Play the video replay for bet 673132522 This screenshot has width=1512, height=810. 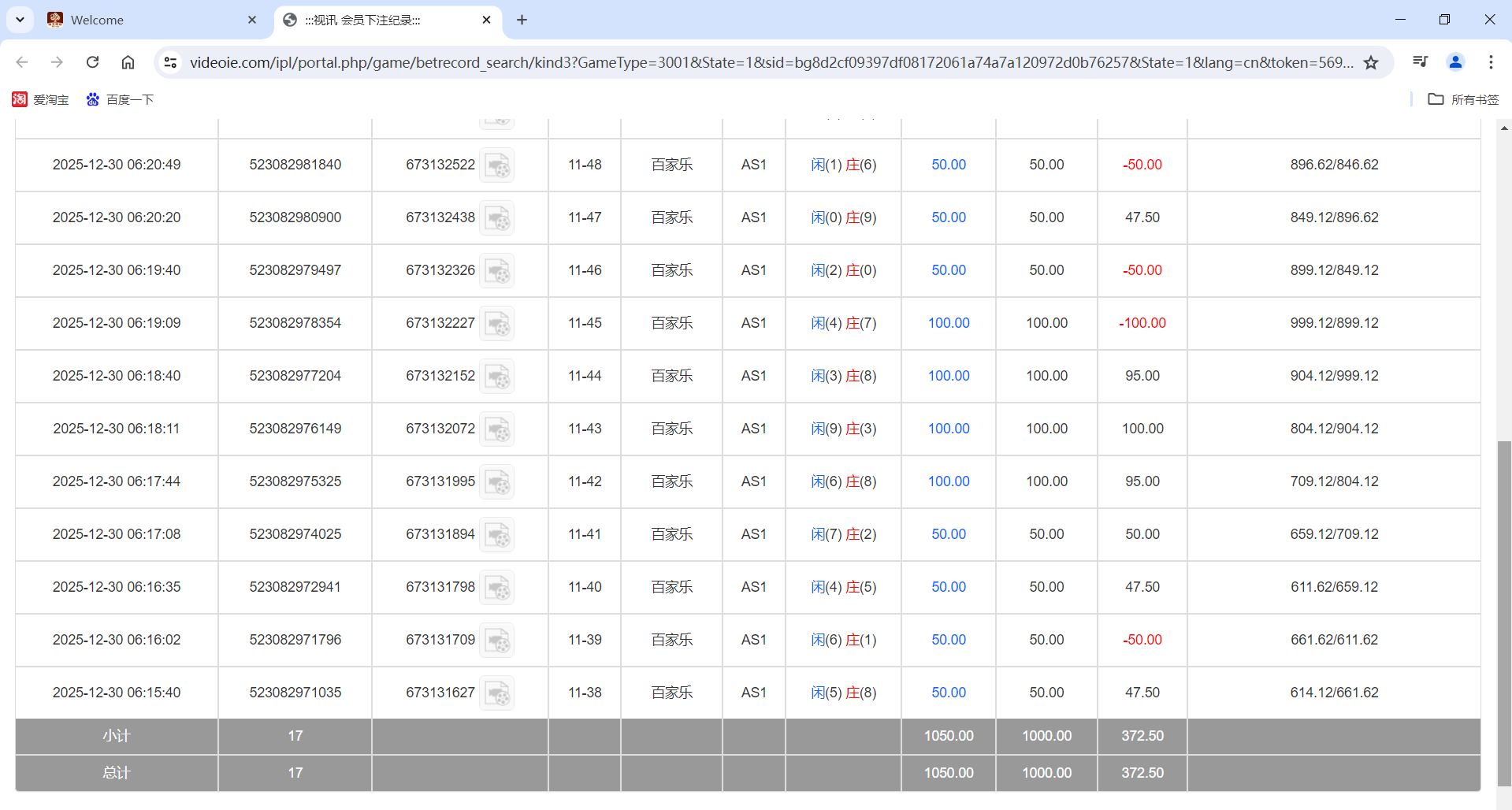(497, 165)
